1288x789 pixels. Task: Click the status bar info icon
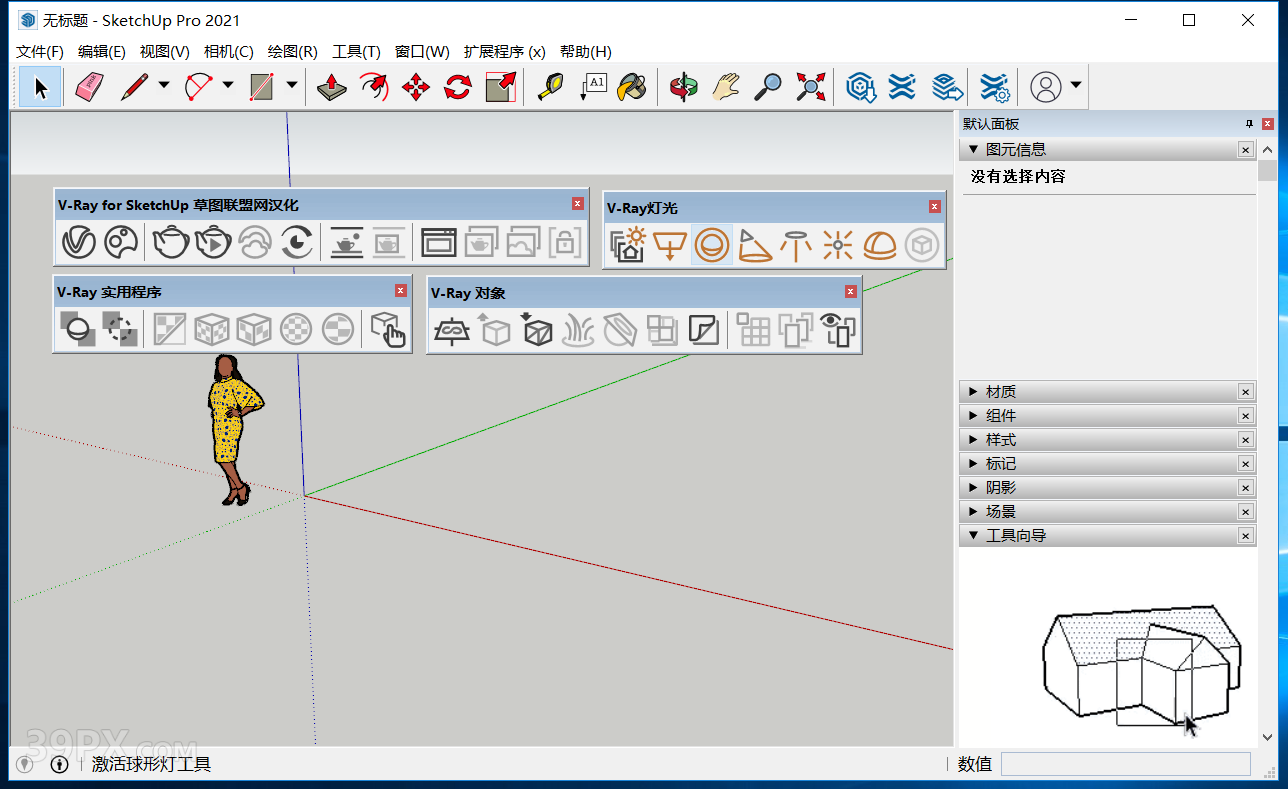point(59,765)
